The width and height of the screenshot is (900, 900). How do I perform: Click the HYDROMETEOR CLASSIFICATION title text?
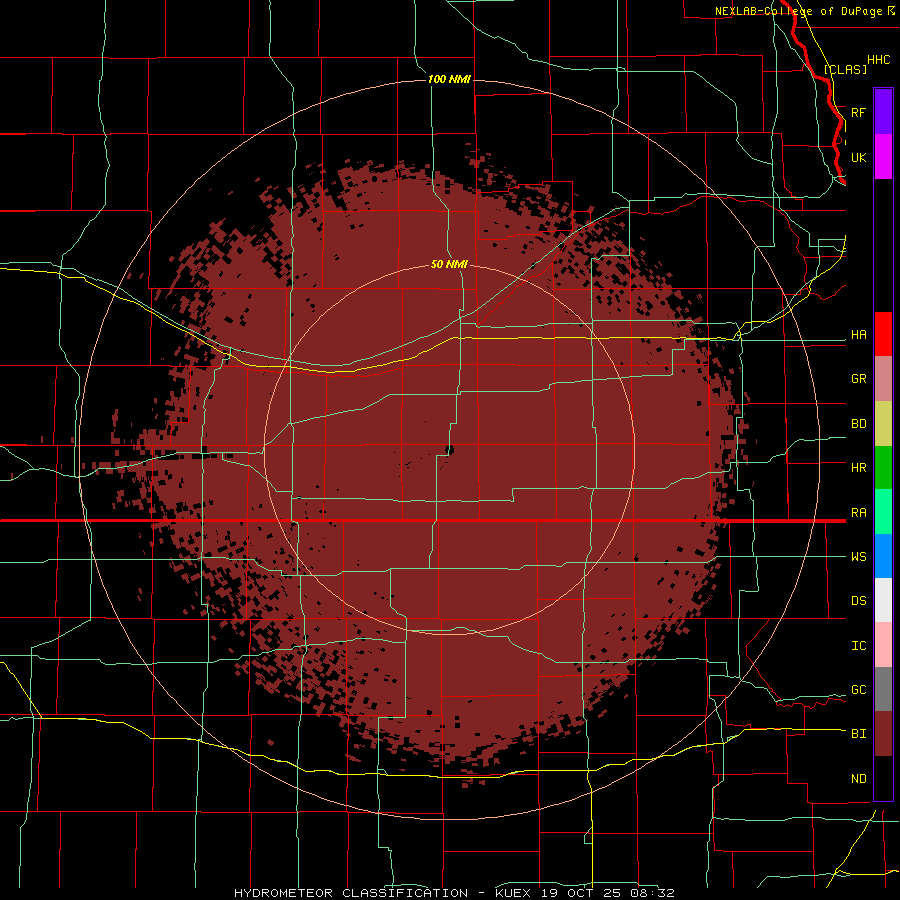pos(351,893)
